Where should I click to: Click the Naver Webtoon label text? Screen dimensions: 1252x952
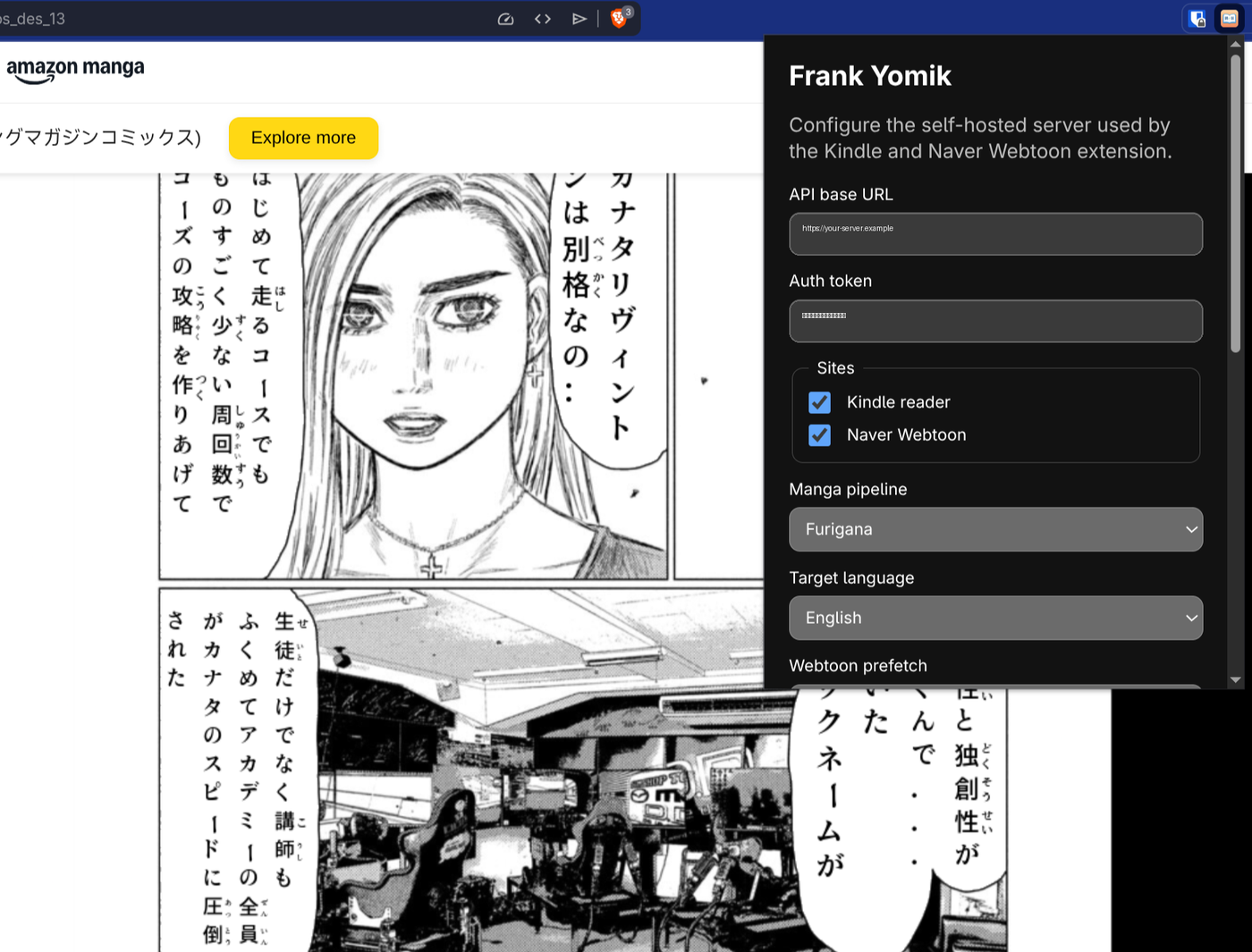906,435
